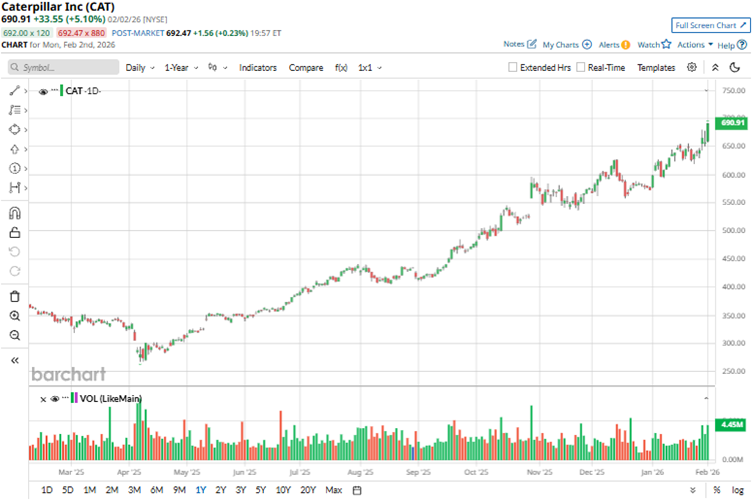Screen dimensions: 752x500
Task: Click the trash delete drawings icon
Action: tap(14, 297)
